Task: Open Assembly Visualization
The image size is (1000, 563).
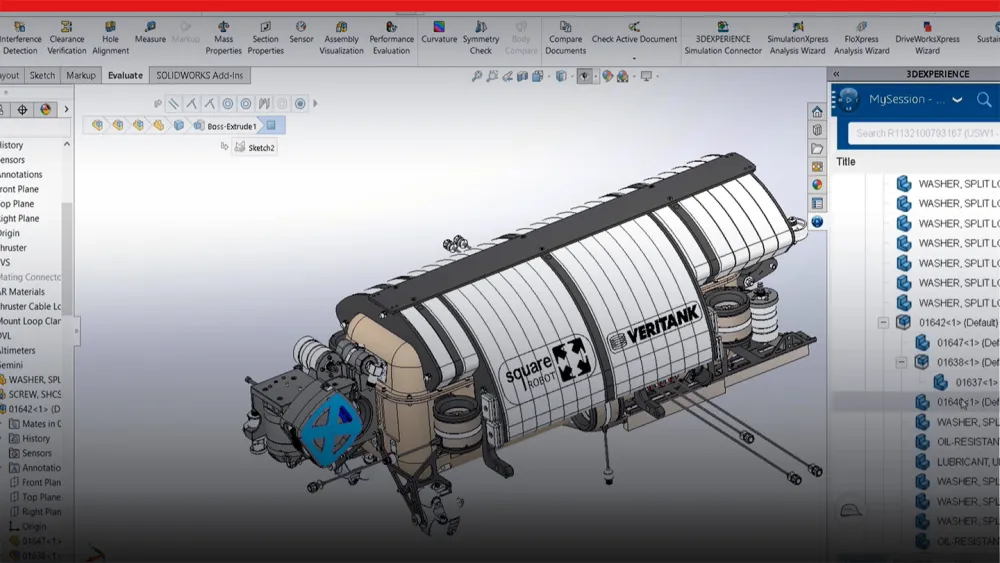Action: pos(341,38)
